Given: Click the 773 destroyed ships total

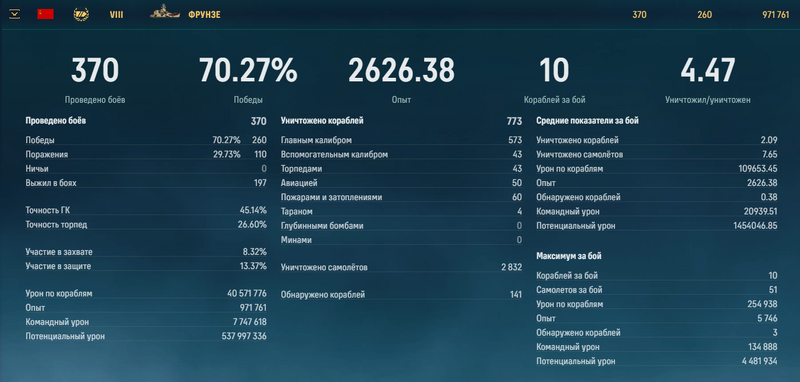Looking at the screenshot, I should point(514,121).
